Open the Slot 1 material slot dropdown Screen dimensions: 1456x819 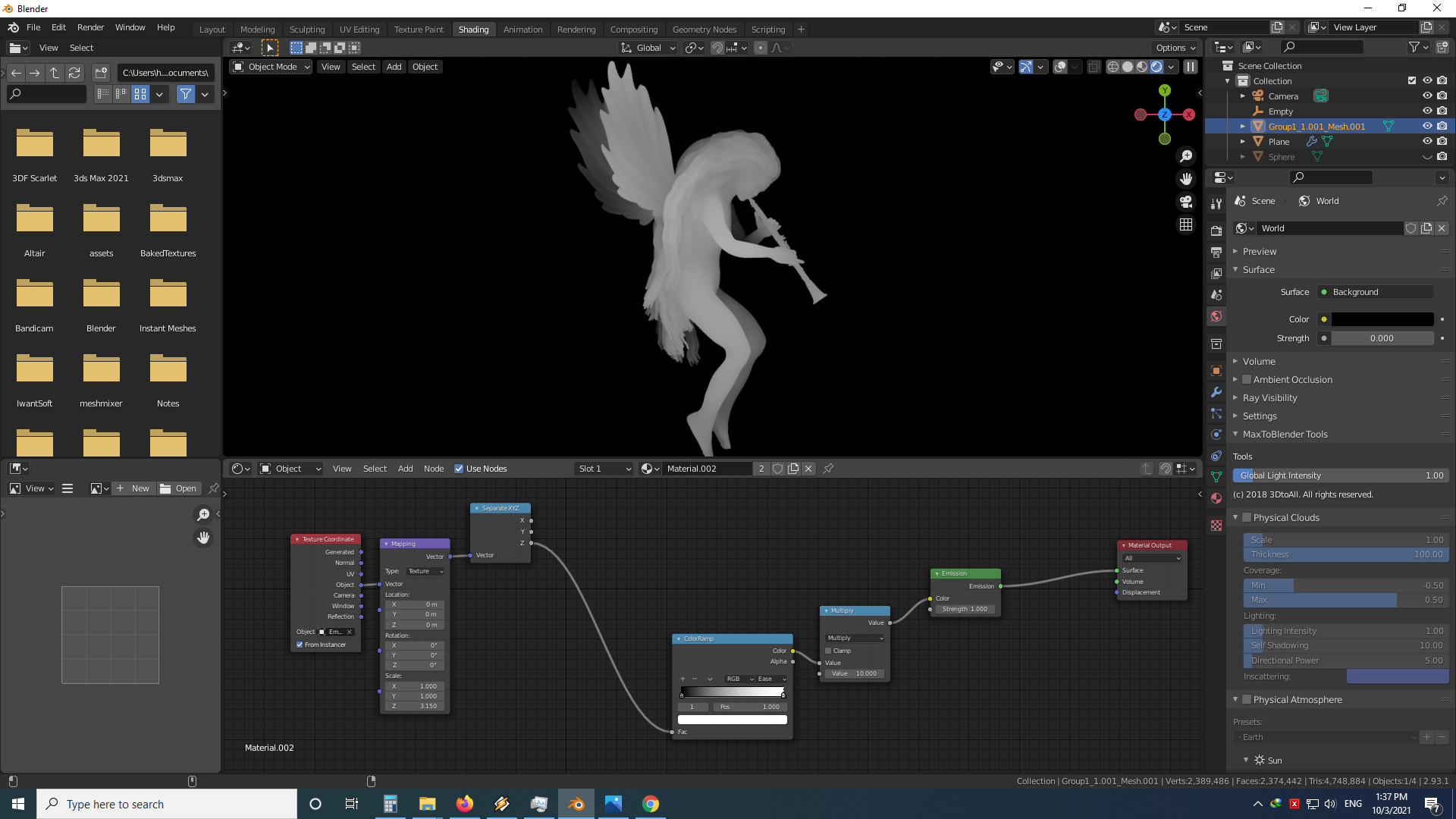(x=604, y=469)
